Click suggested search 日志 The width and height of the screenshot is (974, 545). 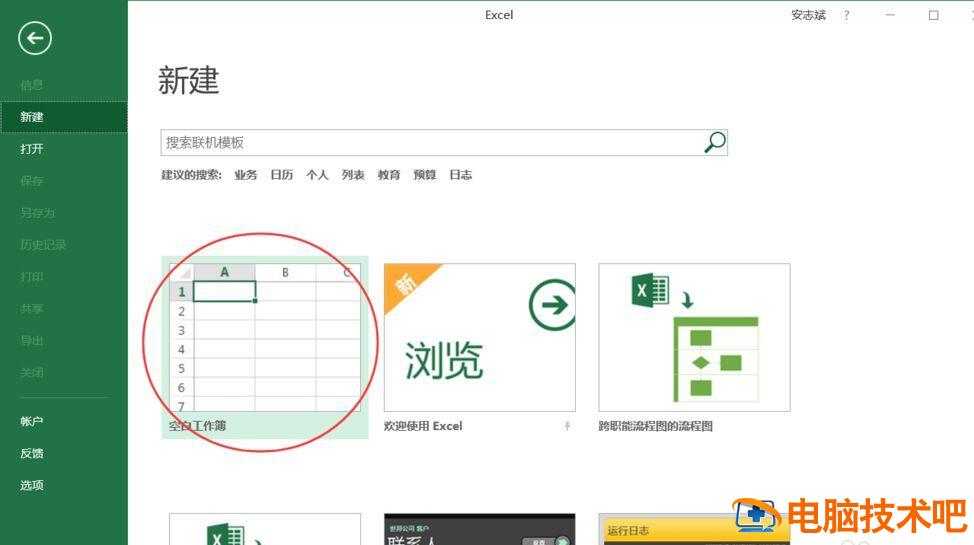tap(460, 175)
